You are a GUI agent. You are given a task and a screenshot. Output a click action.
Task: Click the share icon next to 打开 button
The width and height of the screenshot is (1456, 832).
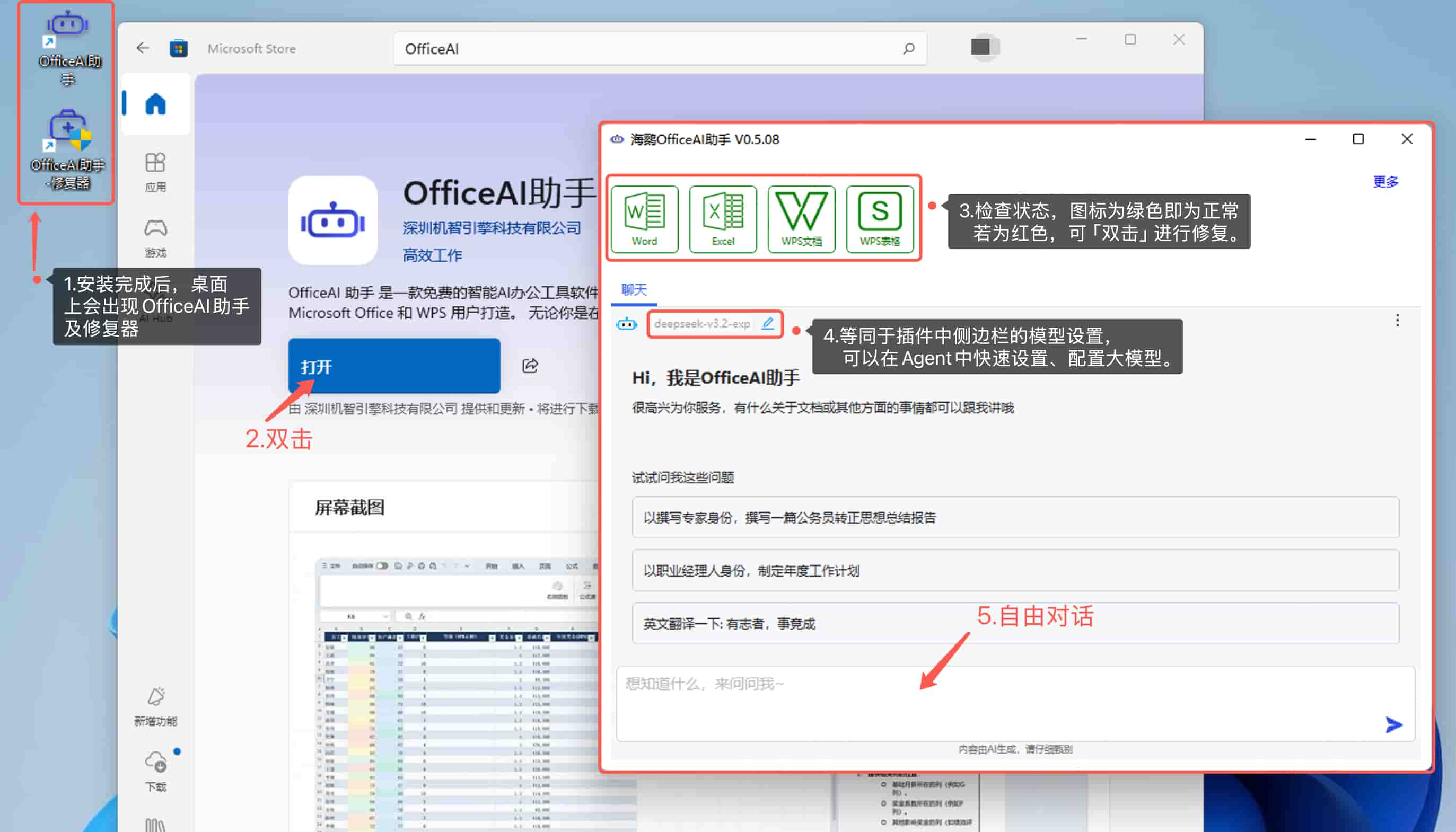coord(529,366)
